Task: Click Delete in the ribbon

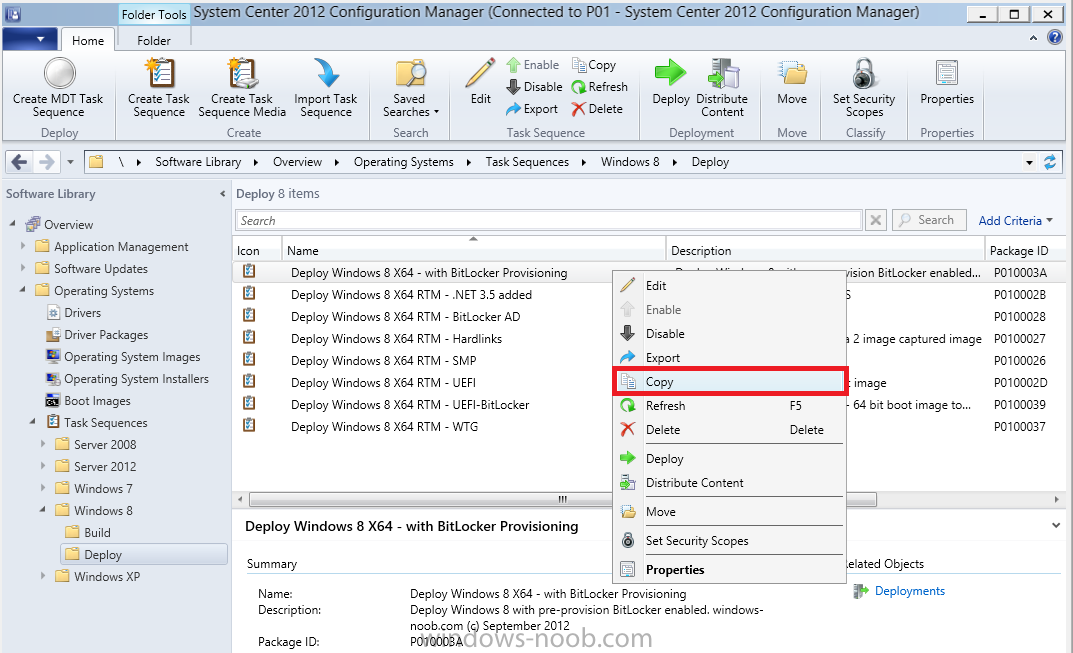Action: click(597, 109)
